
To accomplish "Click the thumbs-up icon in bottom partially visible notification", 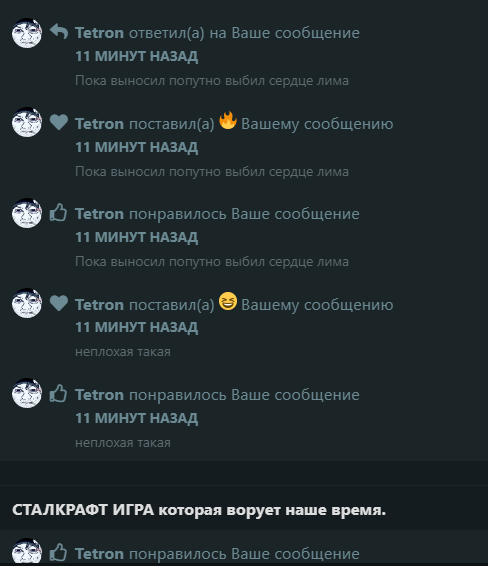I will coord(58,552).
